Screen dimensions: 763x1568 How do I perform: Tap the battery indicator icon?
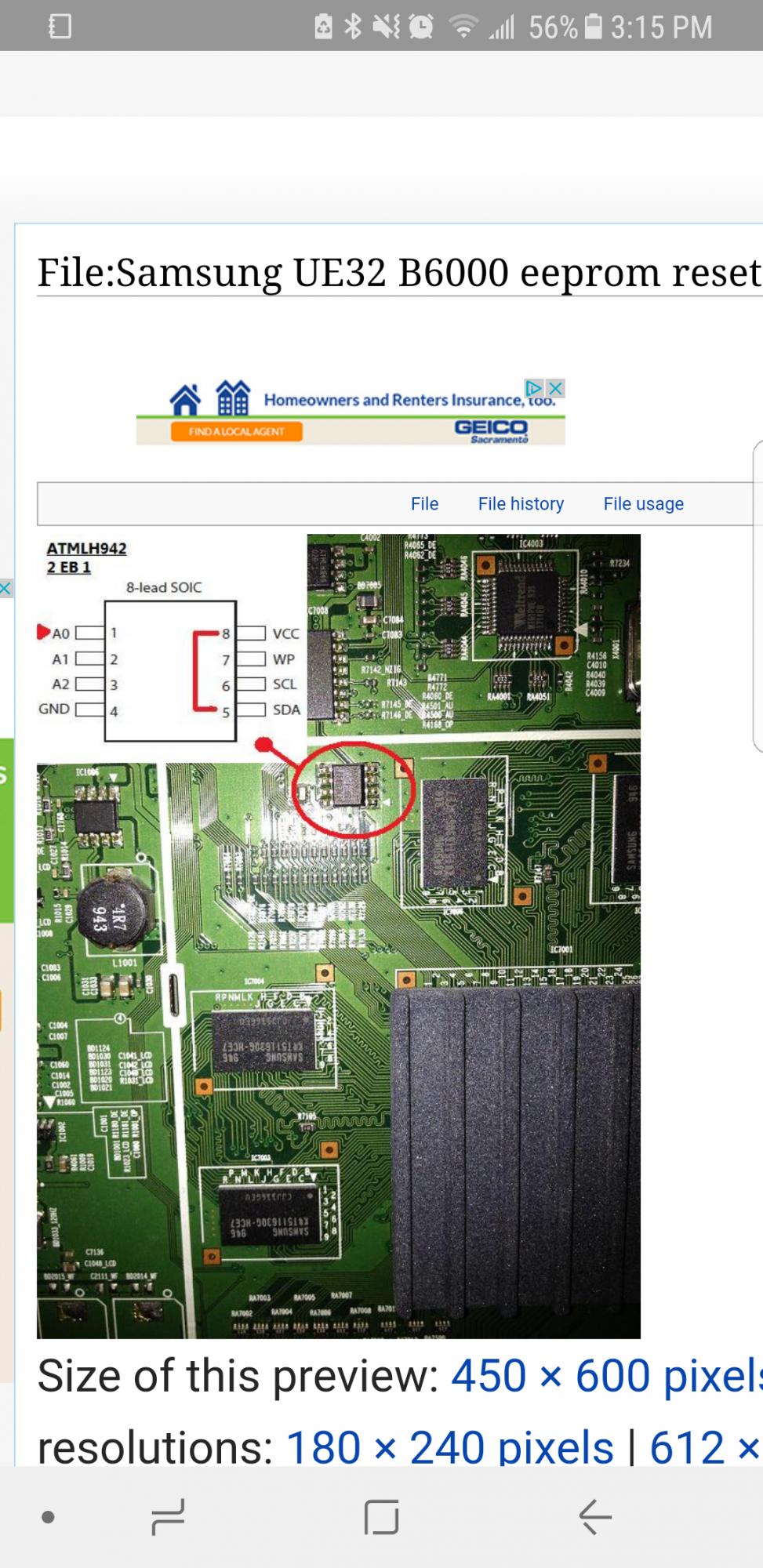click(x=594, y=27)
